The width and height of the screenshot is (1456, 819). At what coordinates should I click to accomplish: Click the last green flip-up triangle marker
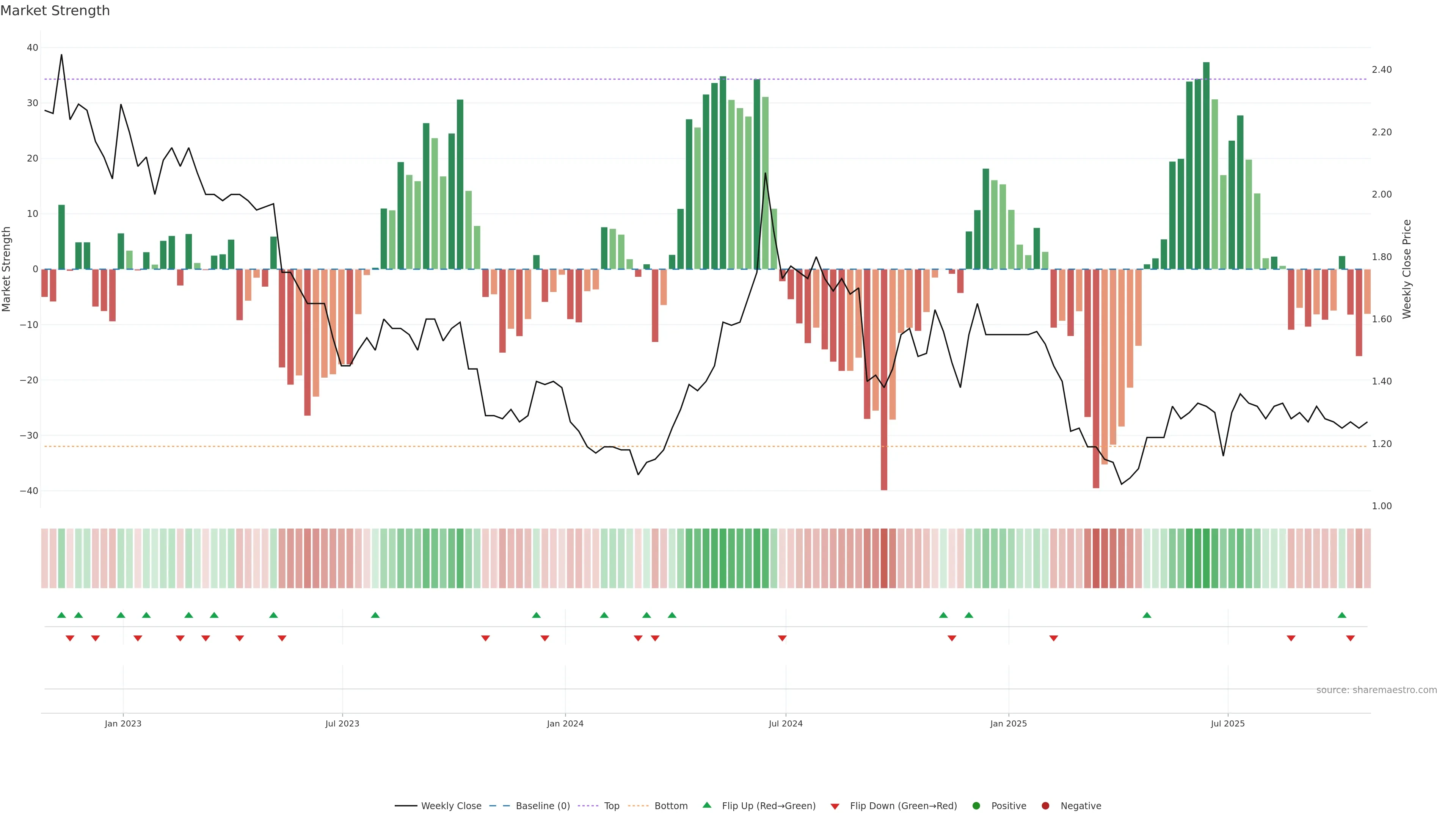click(x=1342, y=615)
